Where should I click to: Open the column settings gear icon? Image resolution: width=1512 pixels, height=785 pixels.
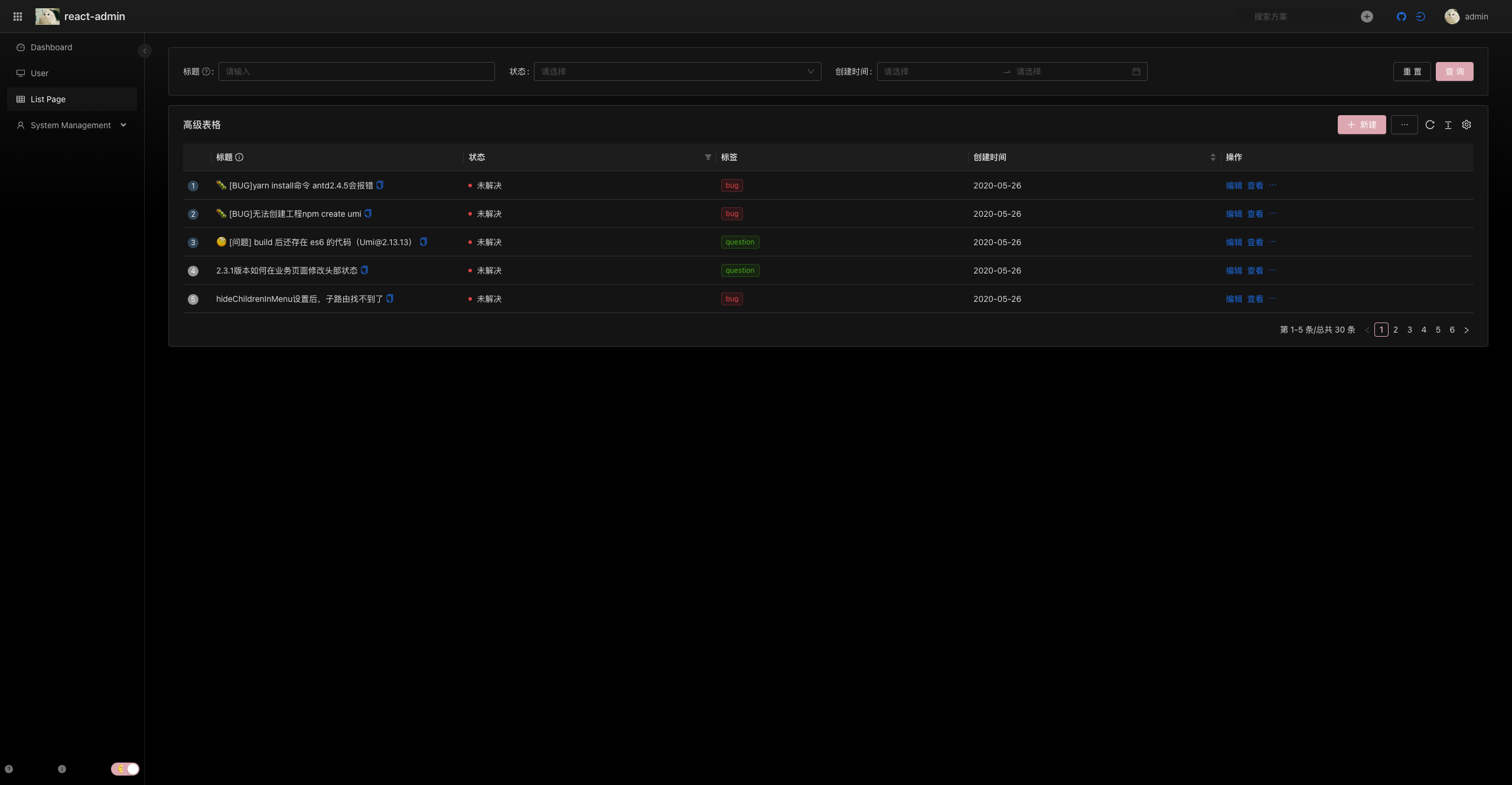click(1466, 125)
